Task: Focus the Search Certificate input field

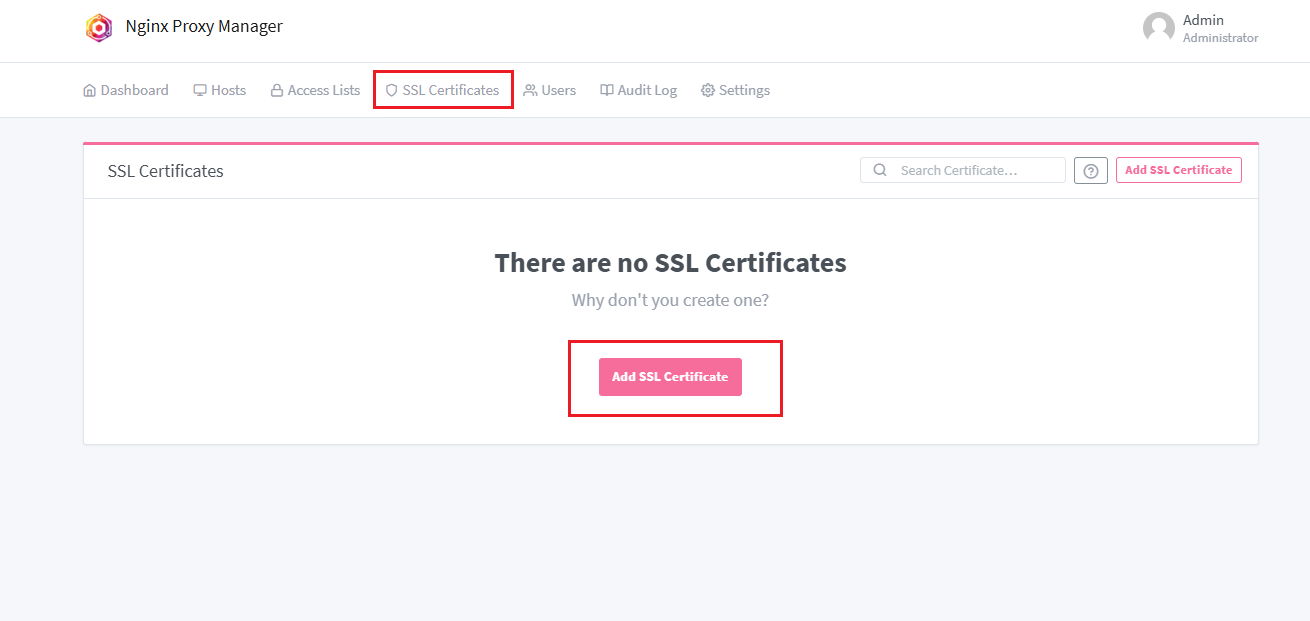Action: (975, 170)
